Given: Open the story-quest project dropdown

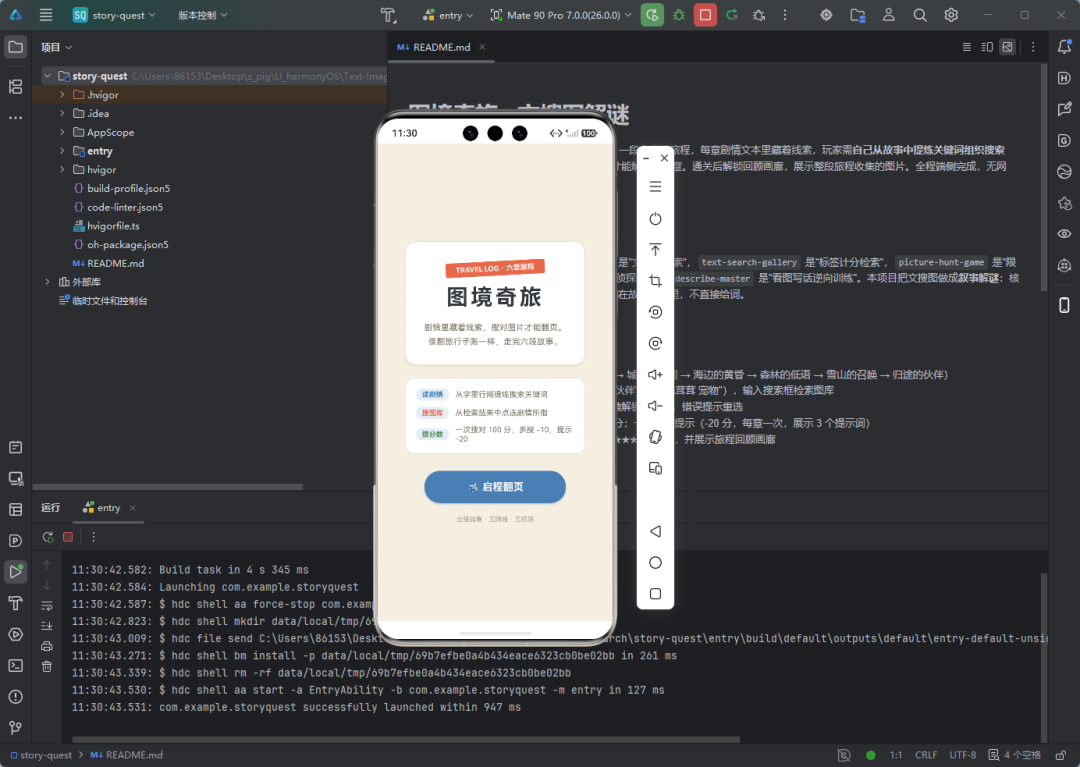Looking at the screenshot, I should [x=114, y=15].
